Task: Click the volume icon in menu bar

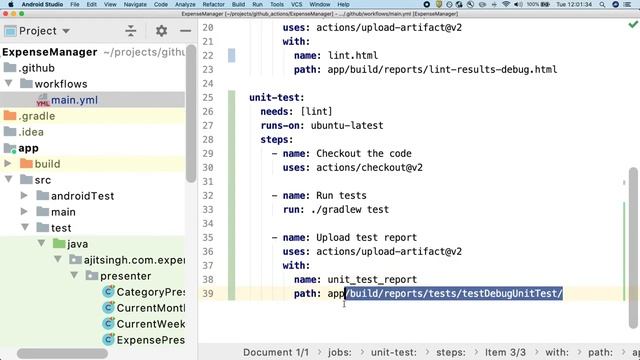Action: 518,4
